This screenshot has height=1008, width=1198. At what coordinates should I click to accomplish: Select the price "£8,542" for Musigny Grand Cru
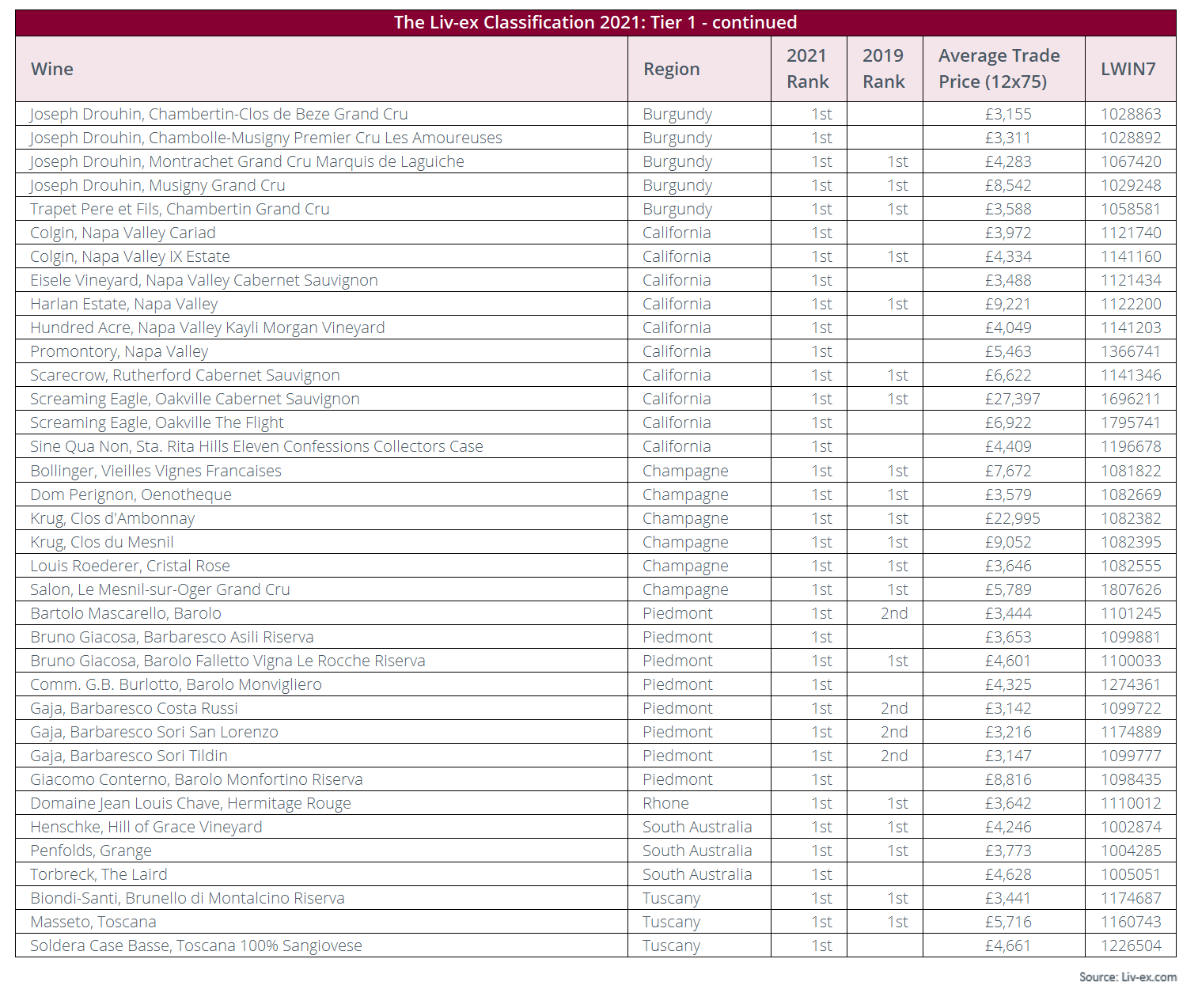point(1008,185)
